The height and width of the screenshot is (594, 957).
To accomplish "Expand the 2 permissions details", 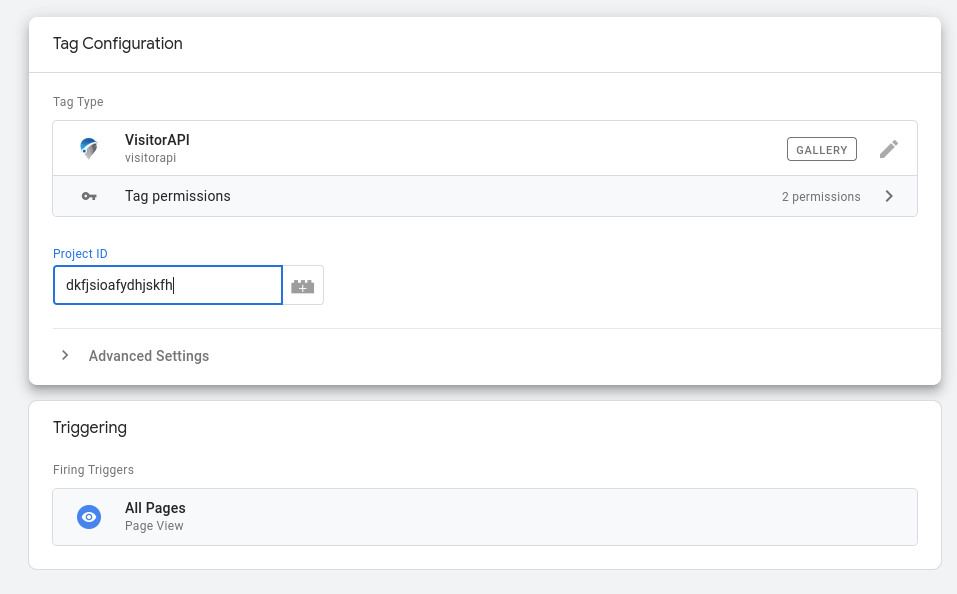I will click(821, 197).
